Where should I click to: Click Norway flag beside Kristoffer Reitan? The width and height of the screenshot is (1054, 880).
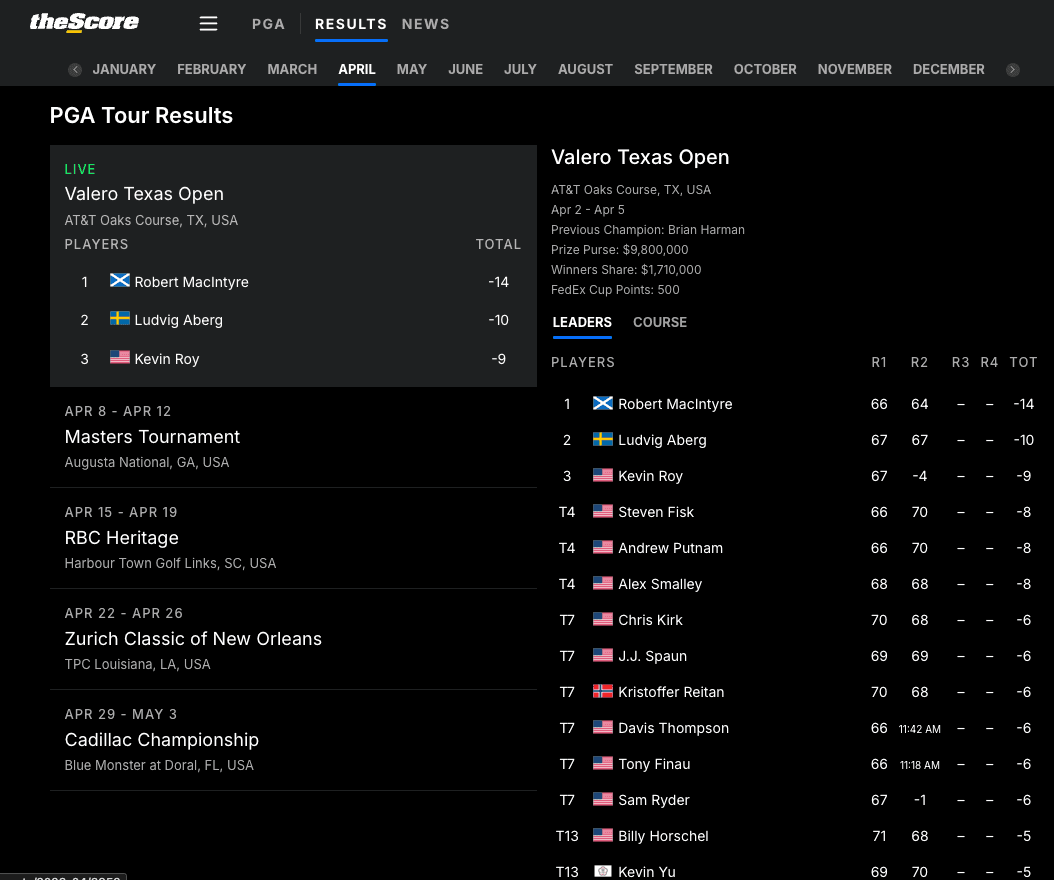pos(603,692)
